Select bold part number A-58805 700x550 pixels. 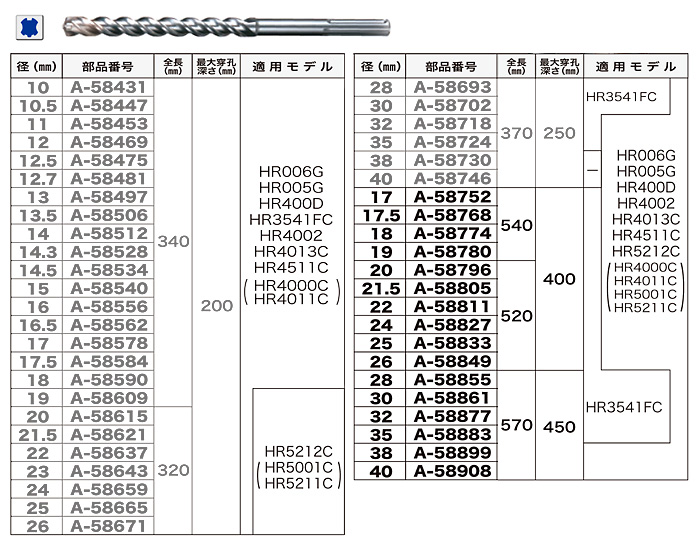(453, 289)
